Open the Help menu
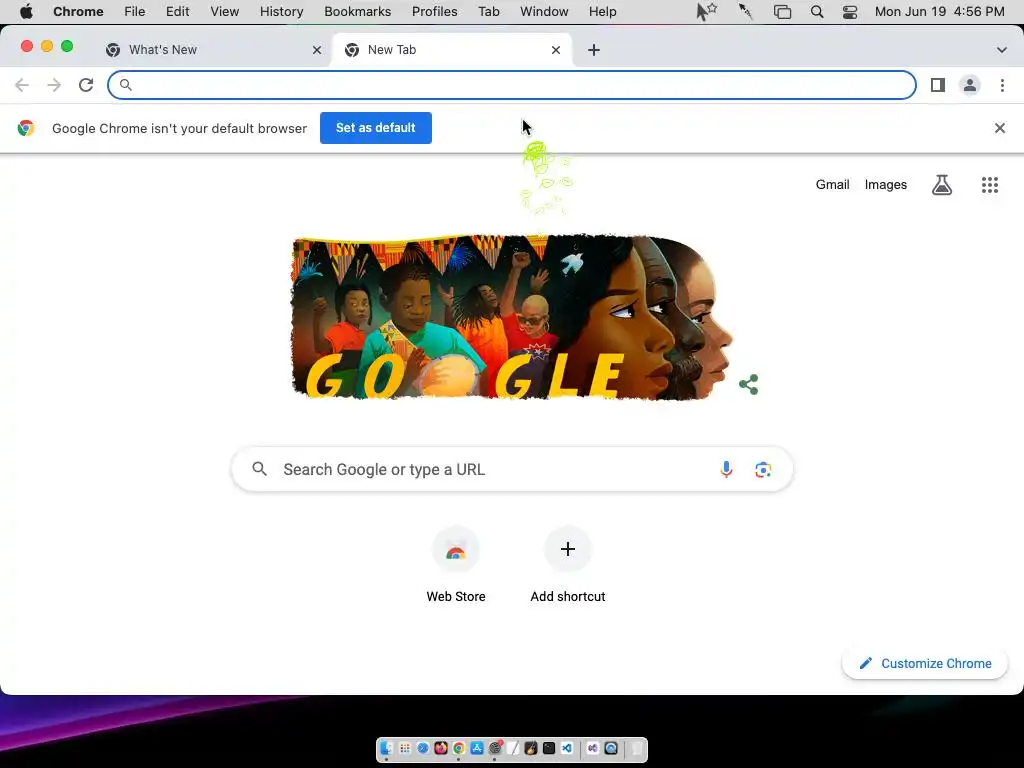Image resolution: width=1024 pixels, height=768 pixels. 602,12
